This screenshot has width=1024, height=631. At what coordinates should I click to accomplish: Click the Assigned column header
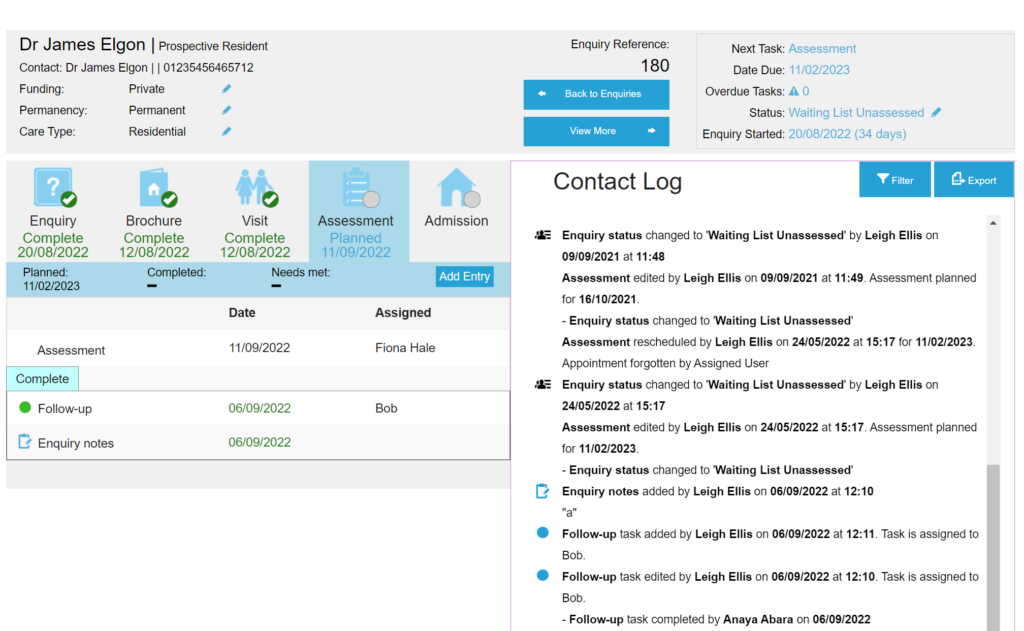coord(403,313)
